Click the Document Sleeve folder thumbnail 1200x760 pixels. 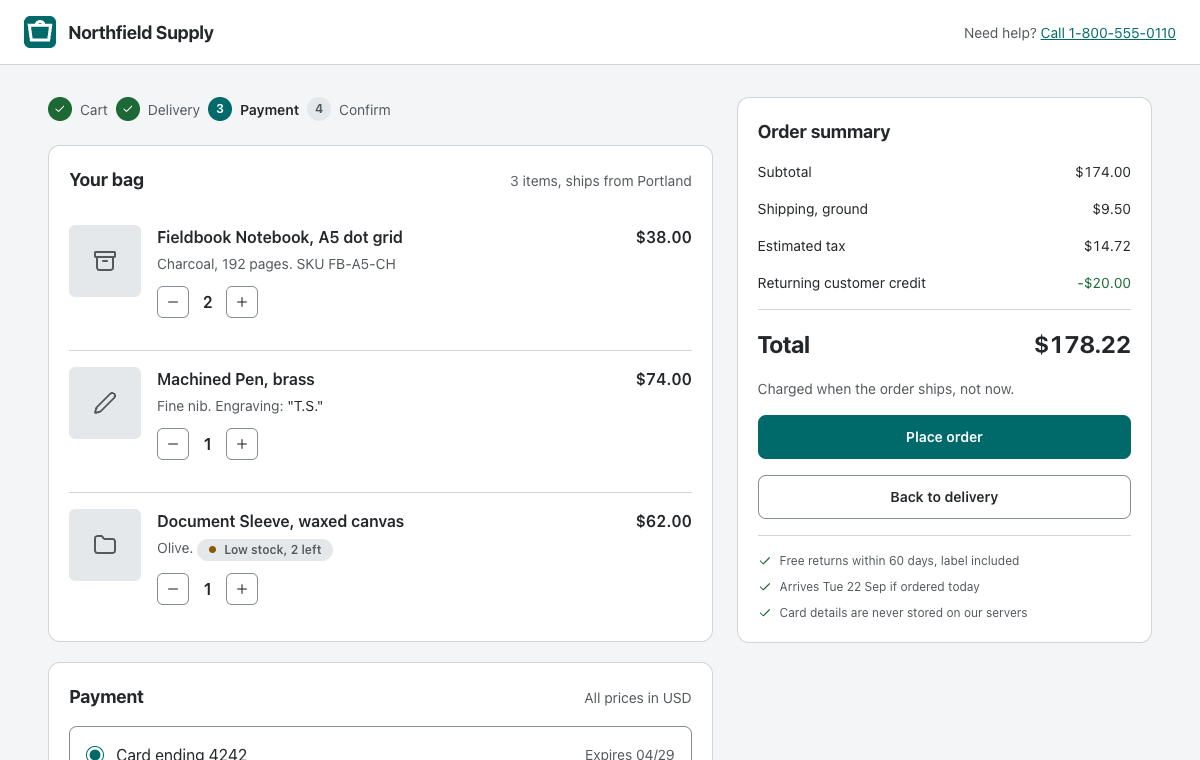coord(105,545)
